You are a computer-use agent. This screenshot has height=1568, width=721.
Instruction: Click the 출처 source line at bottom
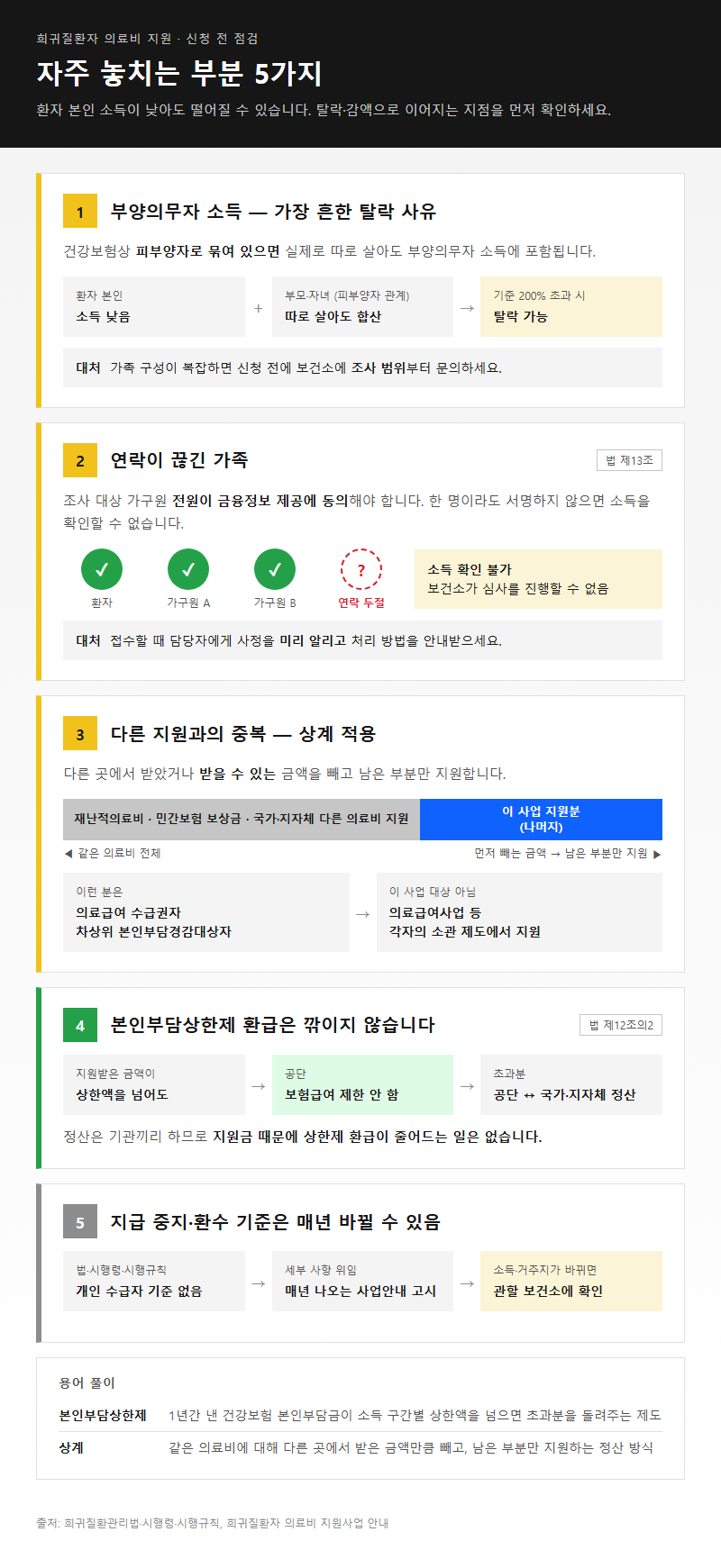[213, 1523]
